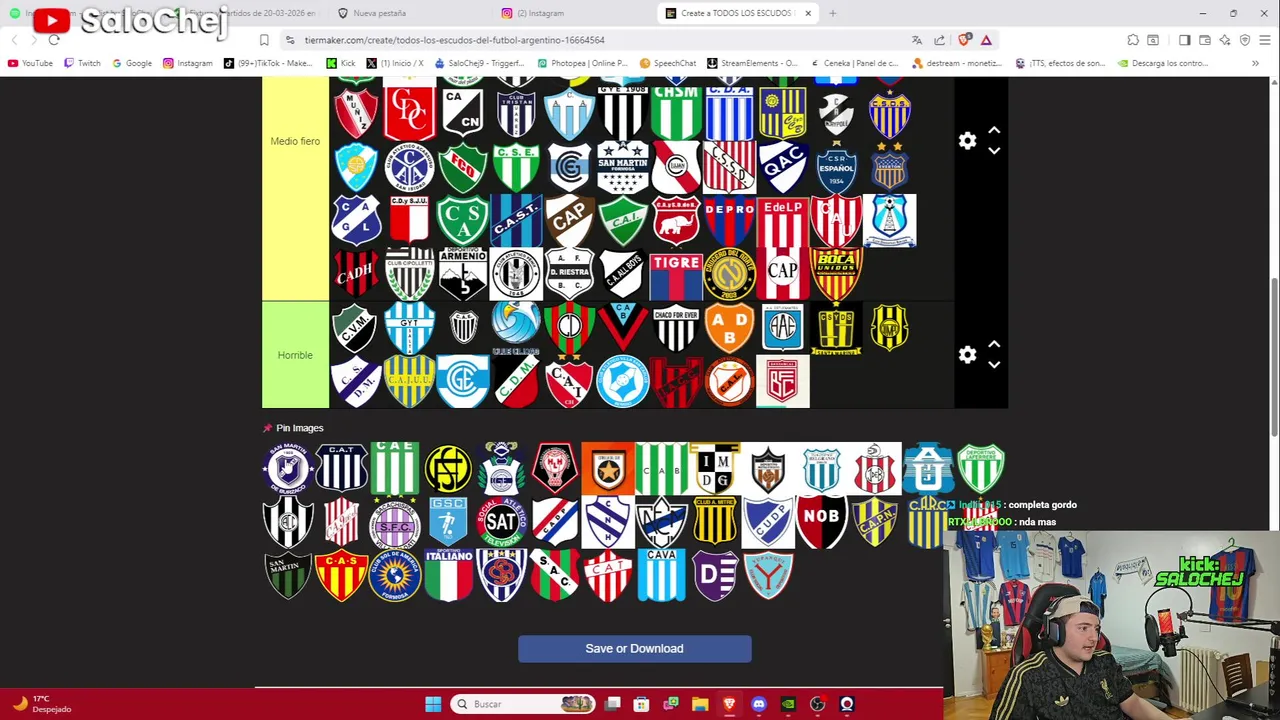Open the SpeechChat bookmark
Screen dimensions: 1280x720
(x=667, y=63)
